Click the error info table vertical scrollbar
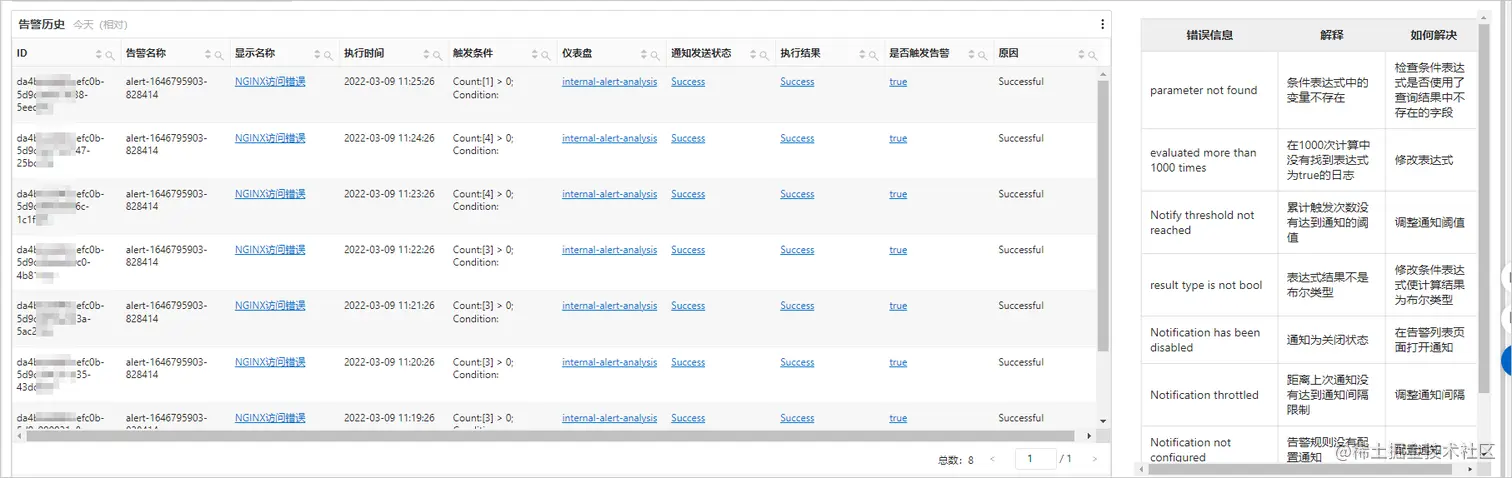This screenshot has height=478, width=1512. tap(1485, 210)
